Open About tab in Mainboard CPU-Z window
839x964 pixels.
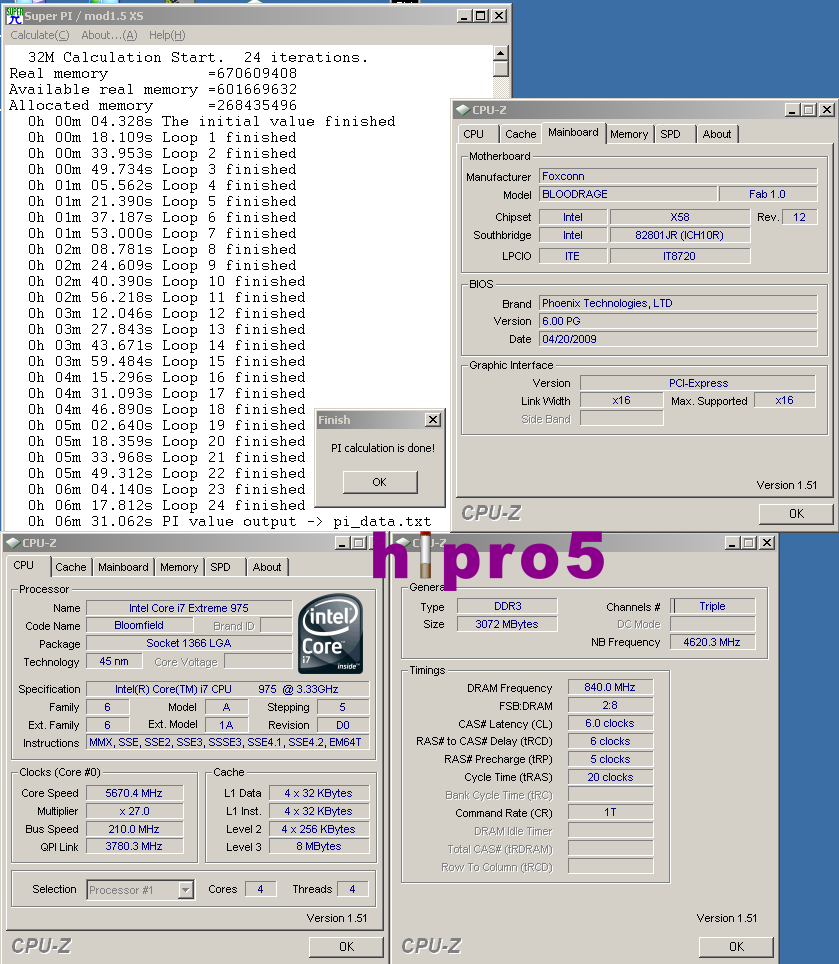click(x=717, y=134)
